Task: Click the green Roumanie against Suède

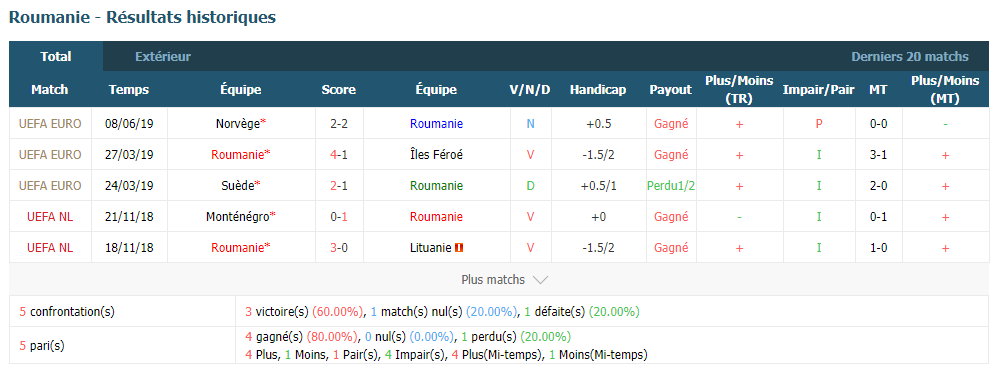Action: 436,186
